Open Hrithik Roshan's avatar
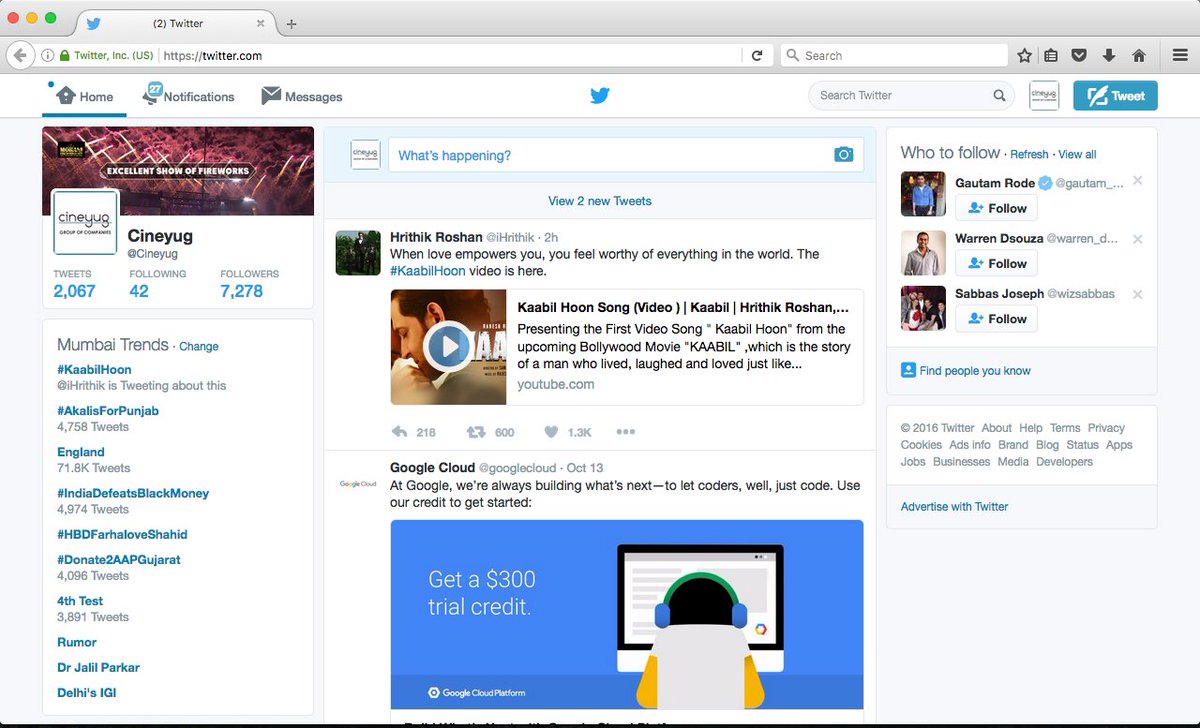The height and width of the screenshot is (728, 1200). coord(358,253)
